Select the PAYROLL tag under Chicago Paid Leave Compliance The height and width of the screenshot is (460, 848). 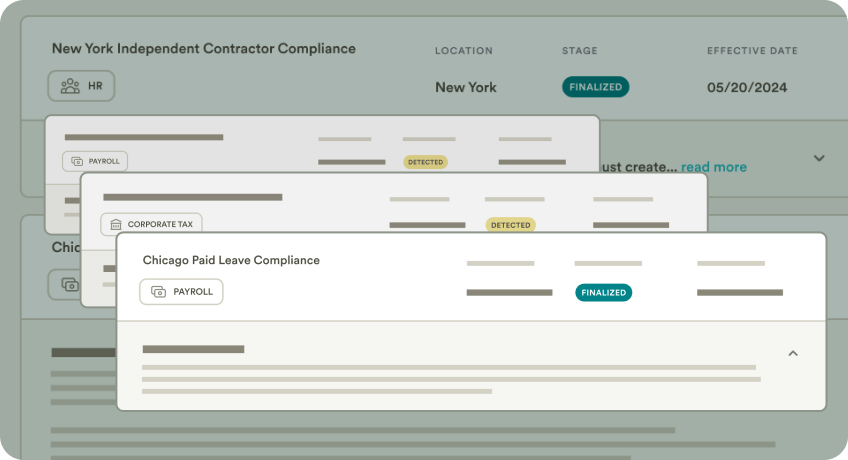pyautogui.click(x=181, y=292)
